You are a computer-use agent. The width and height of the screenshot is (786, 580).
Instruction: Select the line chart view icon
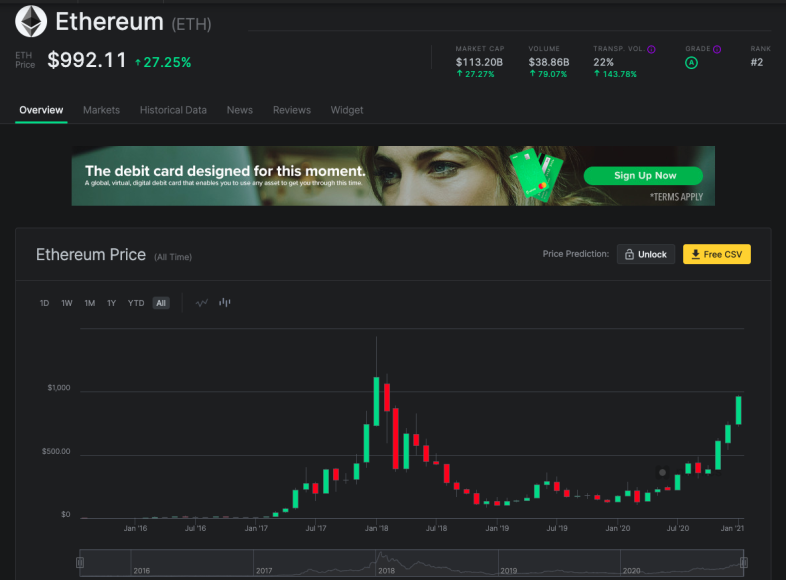[x=202, y=303]
